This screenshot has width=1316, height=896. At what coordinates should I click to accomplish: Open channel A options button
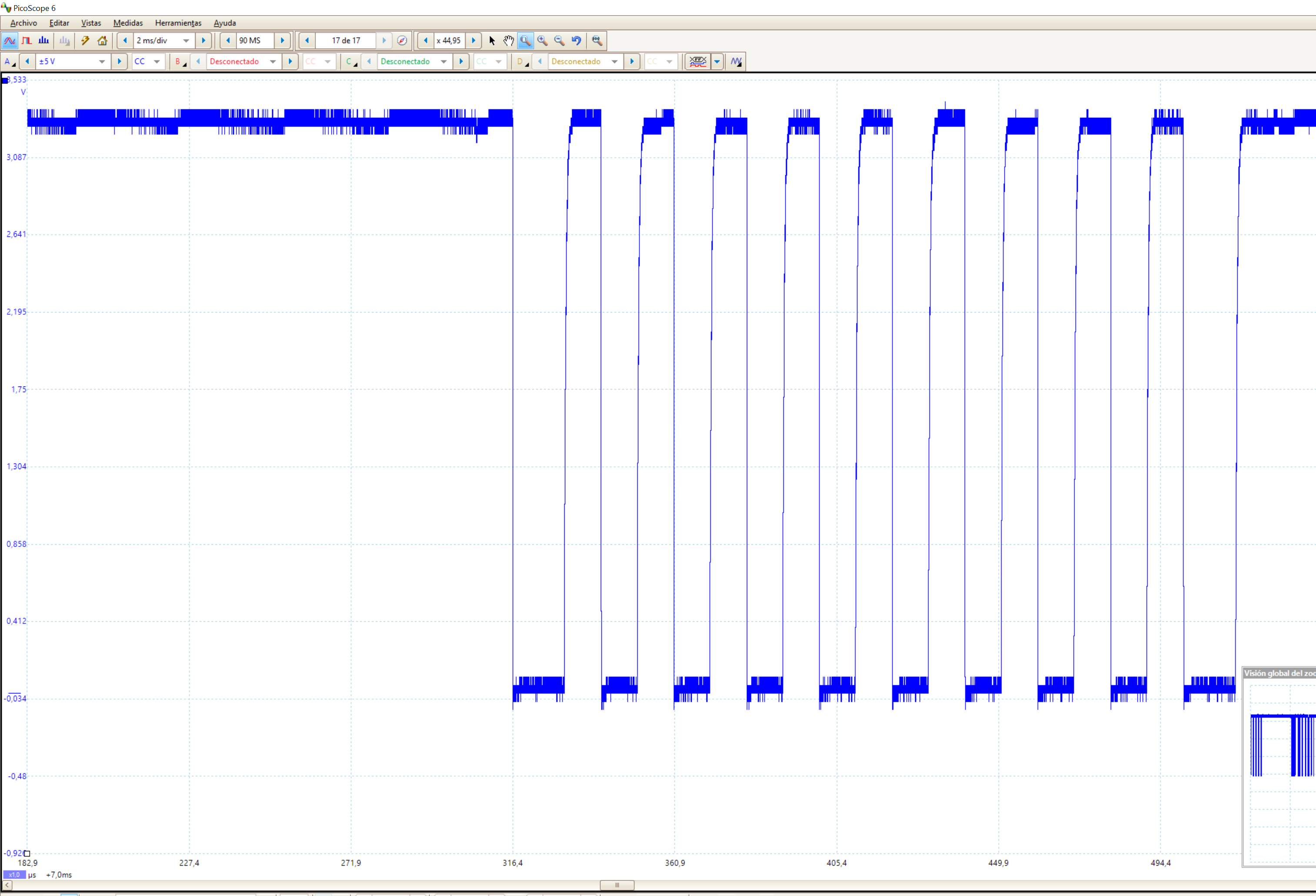[10, 62]
